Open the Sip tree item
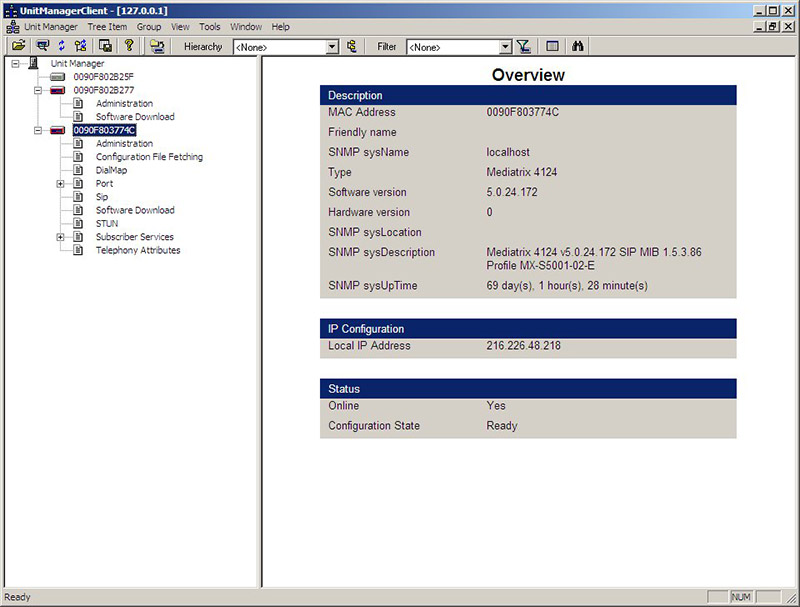The height and width of the screenshot is (607, 800). click(x=102, y=197)
